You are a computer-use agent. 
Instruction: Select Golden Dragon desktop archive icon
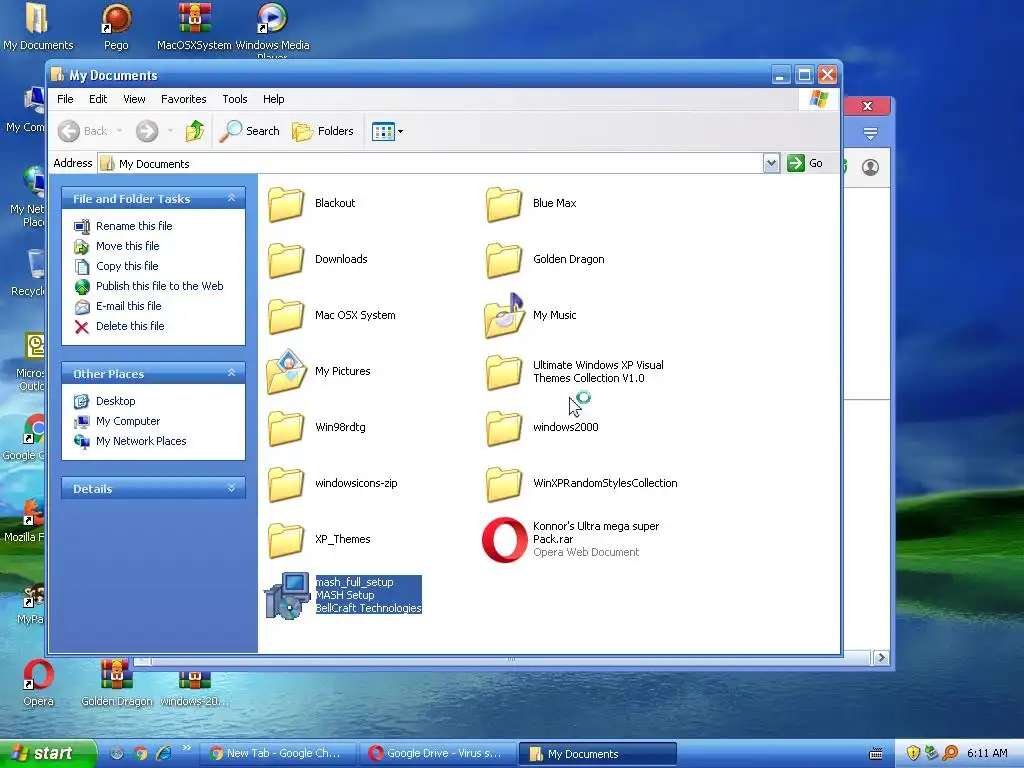[x=116, y=683]
